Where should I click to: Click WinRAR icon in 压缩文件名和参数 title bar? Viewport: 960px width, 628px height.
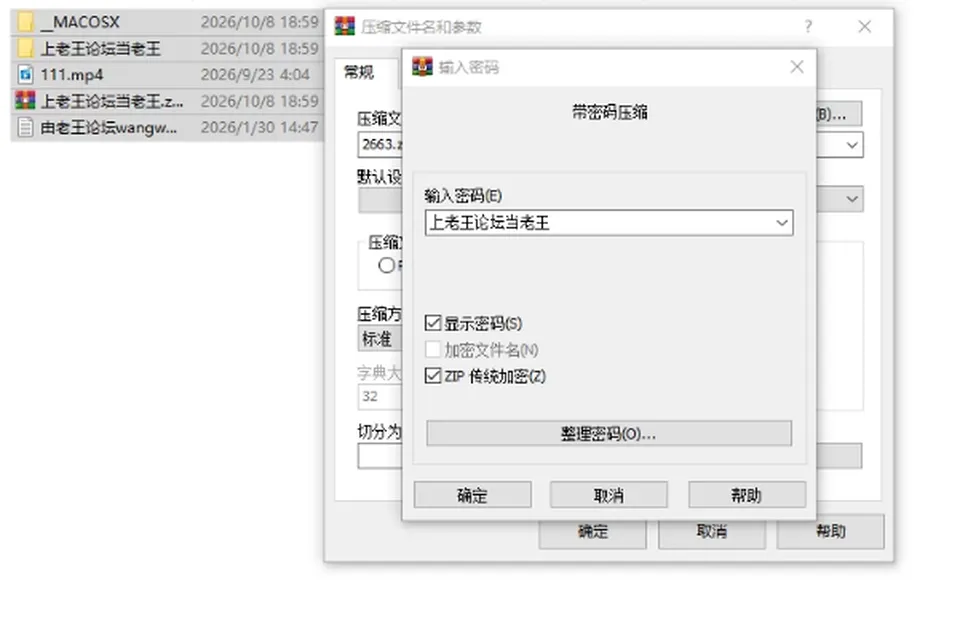(345, 26)
